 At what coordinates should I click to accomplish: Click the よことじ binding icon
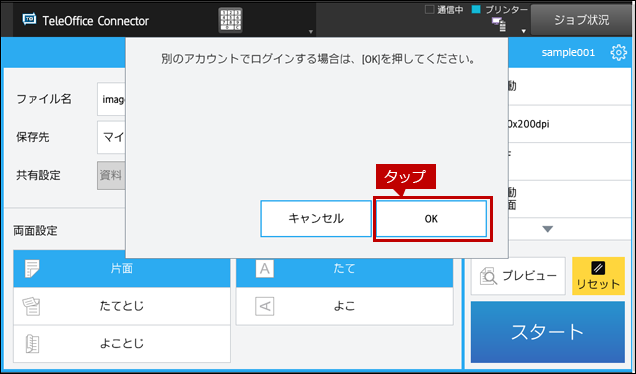pos(32,344)
